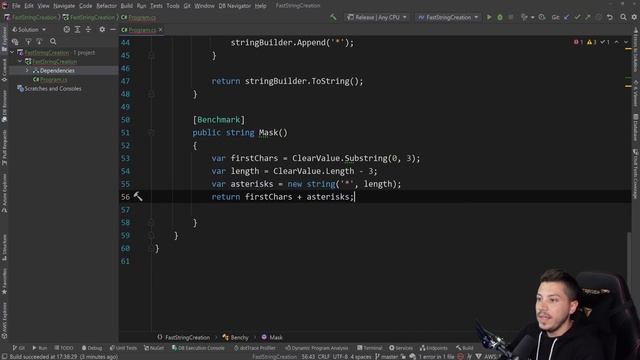
Task: Click the warning count indicator in editor
Action: 591,42
